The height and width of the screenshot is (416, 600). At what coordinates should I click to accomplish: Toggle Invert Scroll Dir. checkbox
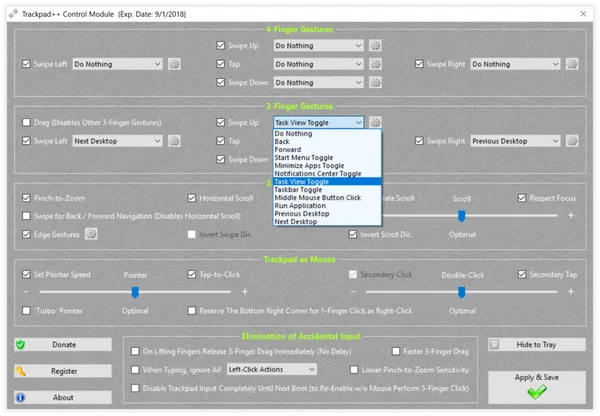352,234
